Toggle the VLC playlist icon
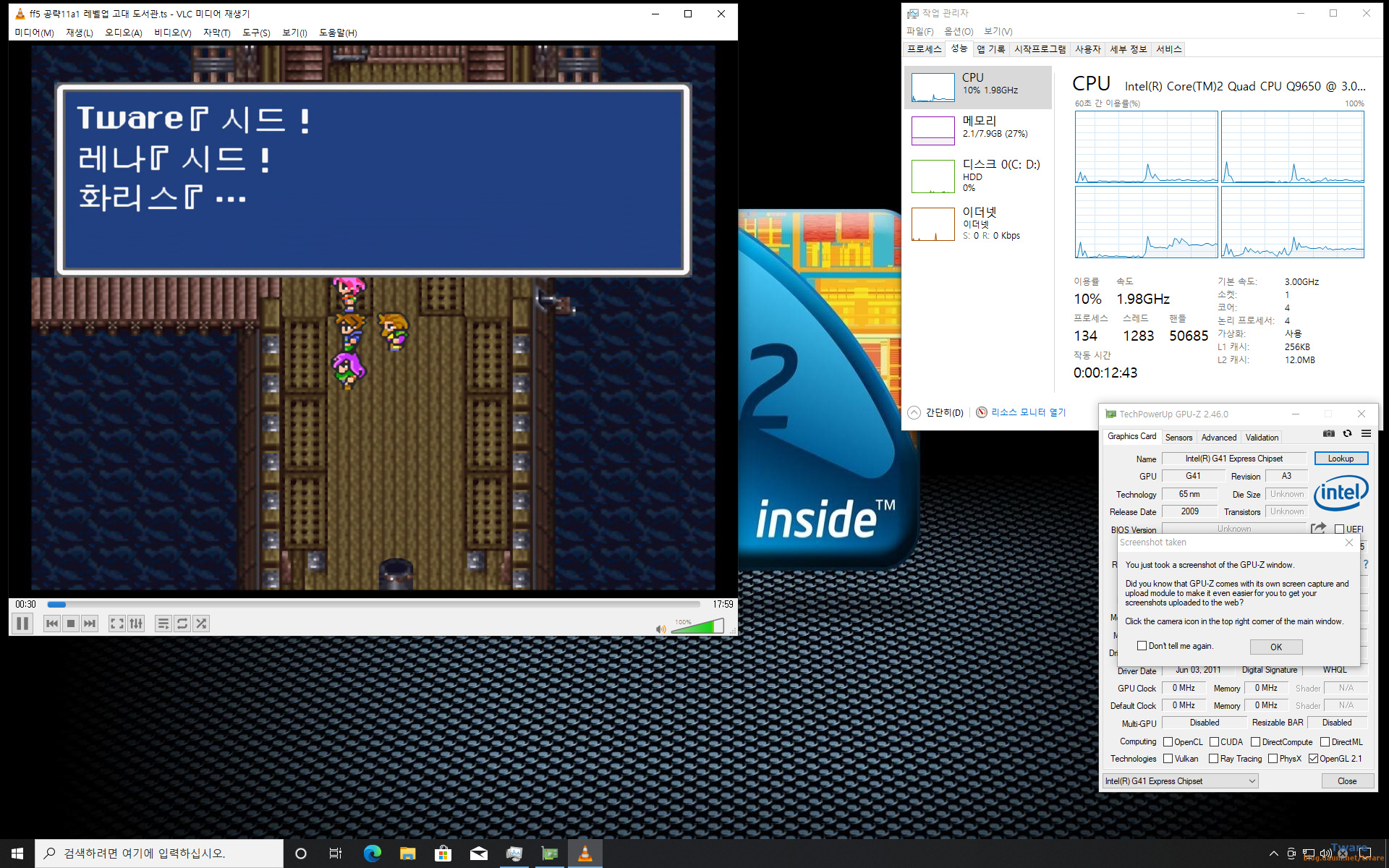This screenshot has width=1389, height=868. [x=163, y=624]
